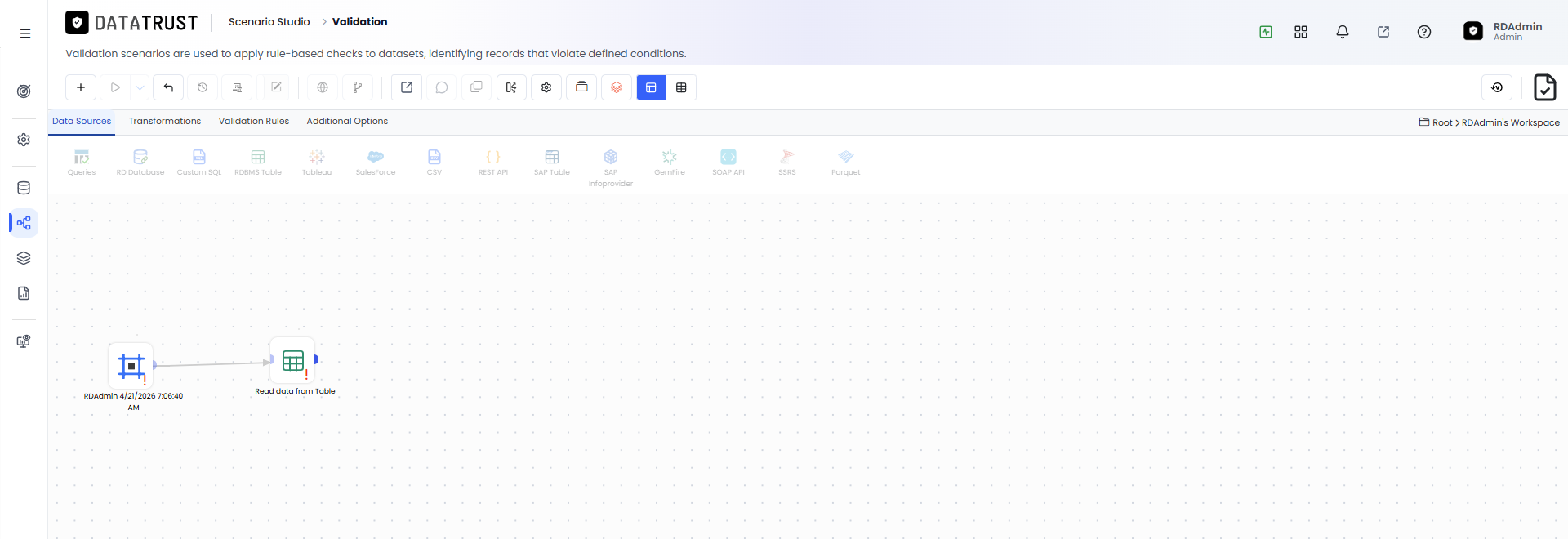The height and width of the screenshot is (539, 1568).
Task: Click the plus (add new) toolbar button
Action: (81, 87)
